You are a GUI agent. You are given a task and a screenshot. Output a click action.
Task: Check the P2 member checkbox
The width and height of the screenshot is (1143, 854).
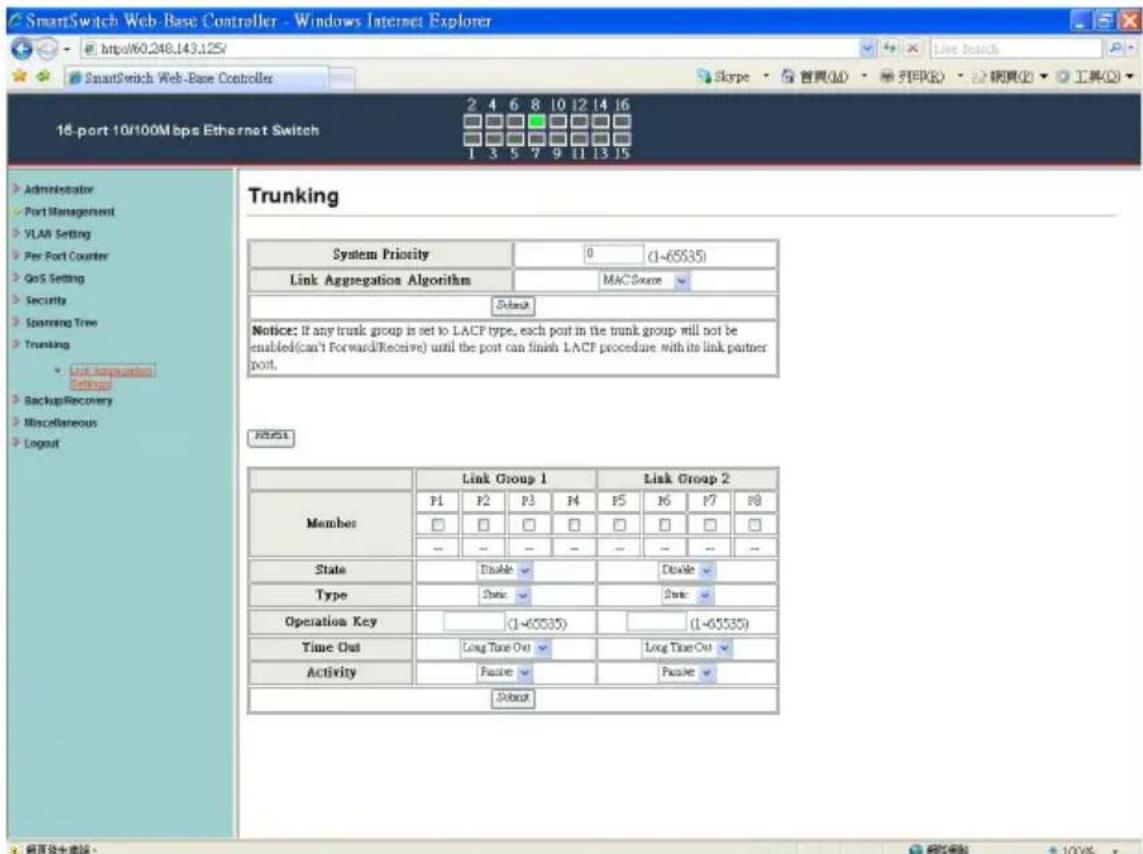[x=483, y=525]
